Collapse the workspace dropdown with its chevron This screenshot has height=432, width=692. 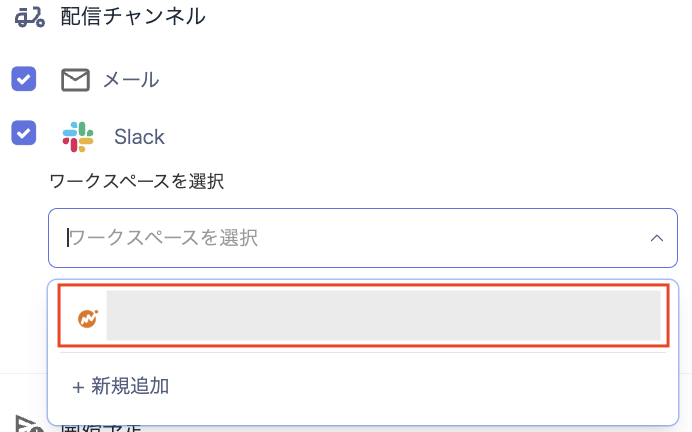pyautogui.click(x=657, y=238)
